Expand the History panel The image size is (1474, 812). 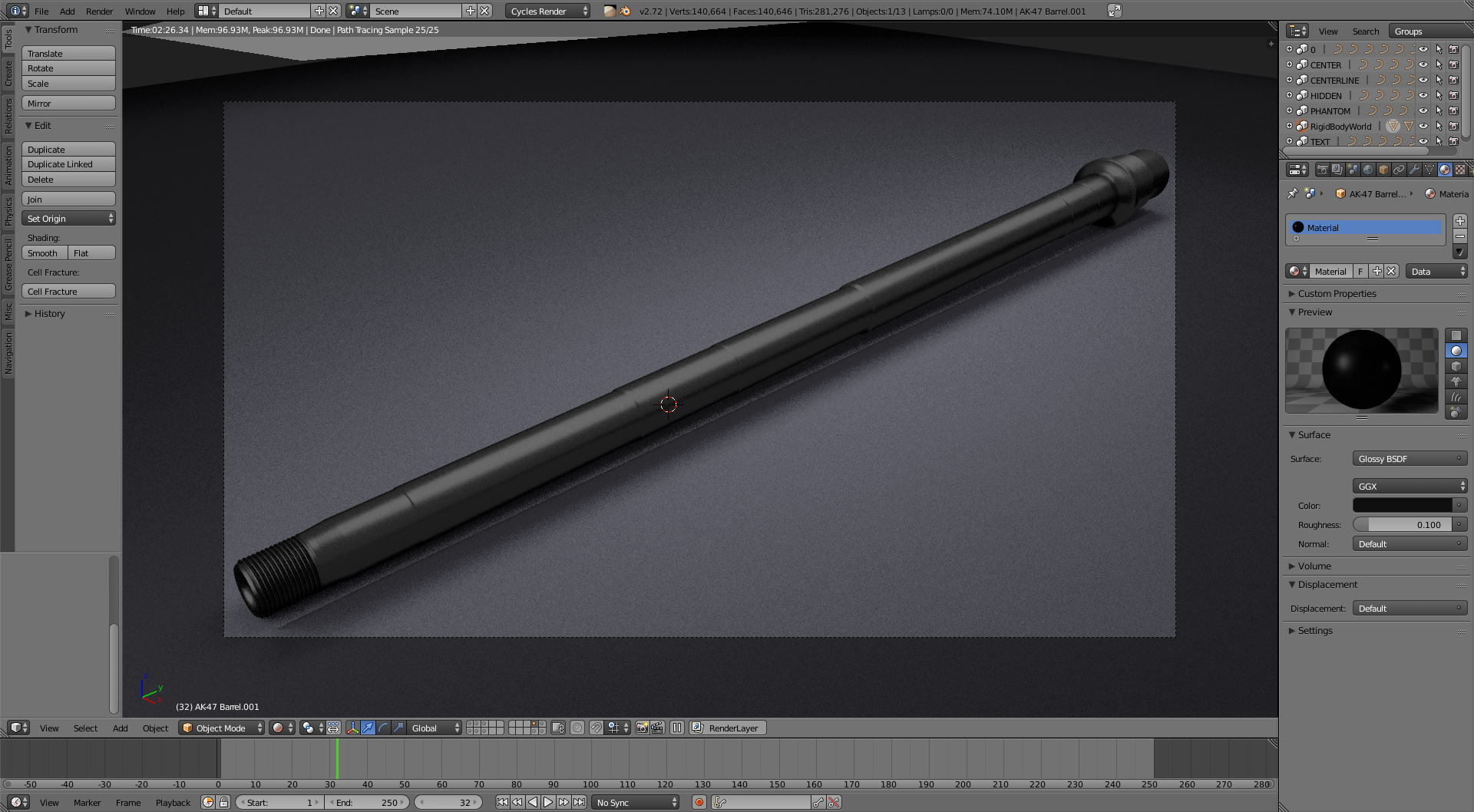(49, 313)
